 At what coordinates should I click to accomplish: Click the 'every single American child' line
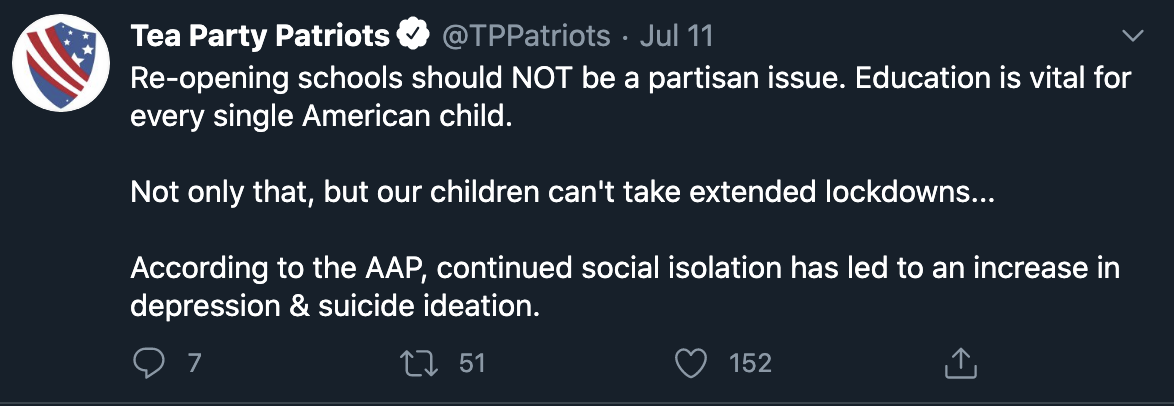[321, 118]
